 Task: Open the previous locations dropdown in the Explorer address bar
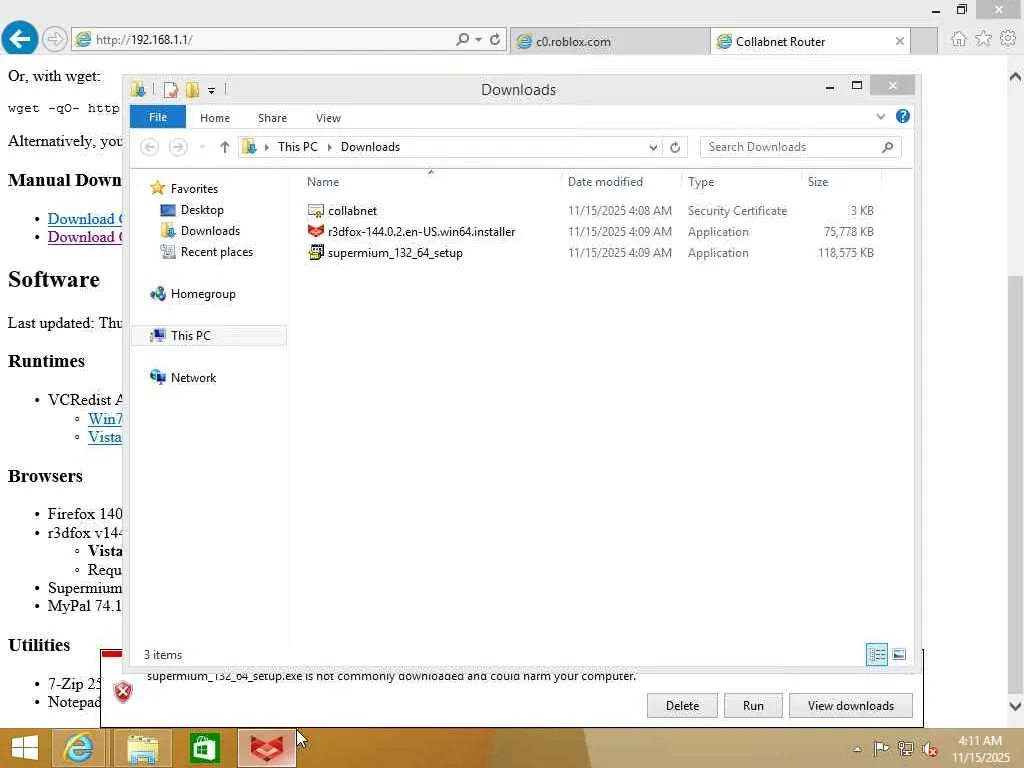point(653,147)
